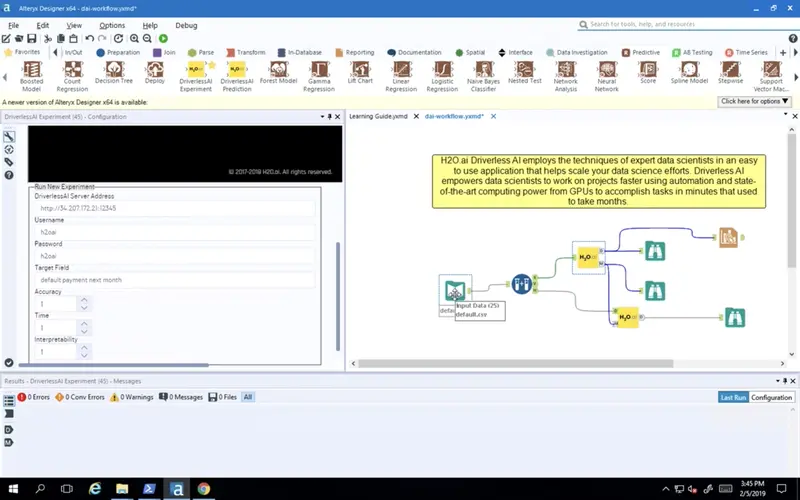Open the Time Series tool category
This screenshot has width=800, height=500.
point(746,52)
